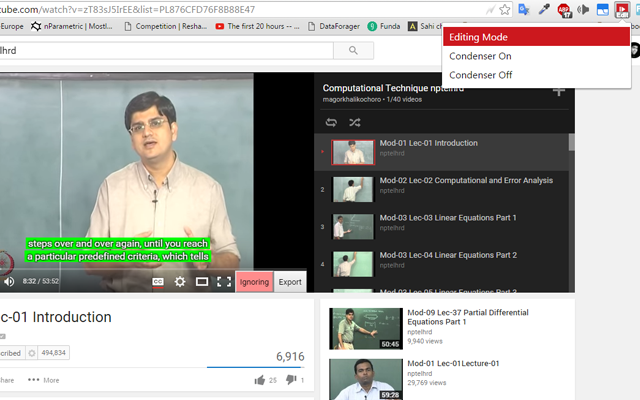Click the speaker extension icon in toolbar
Viewport: 640px width, 400px height.
[x=583, y=9]
